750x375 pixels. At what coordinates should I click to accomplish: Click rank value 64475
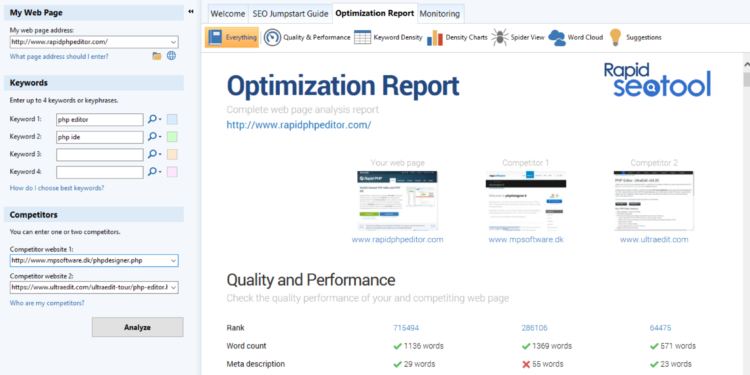tap(660, 328)
